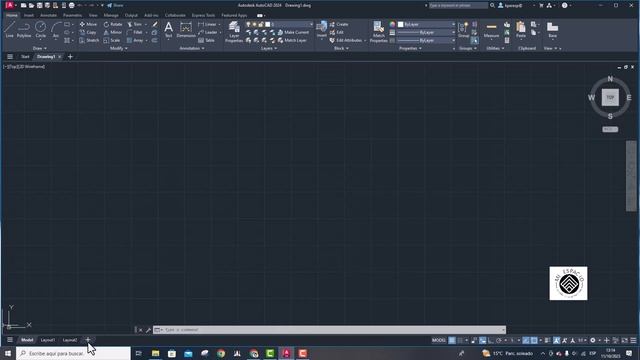Click the Copy tool

[x=88, y=32]
